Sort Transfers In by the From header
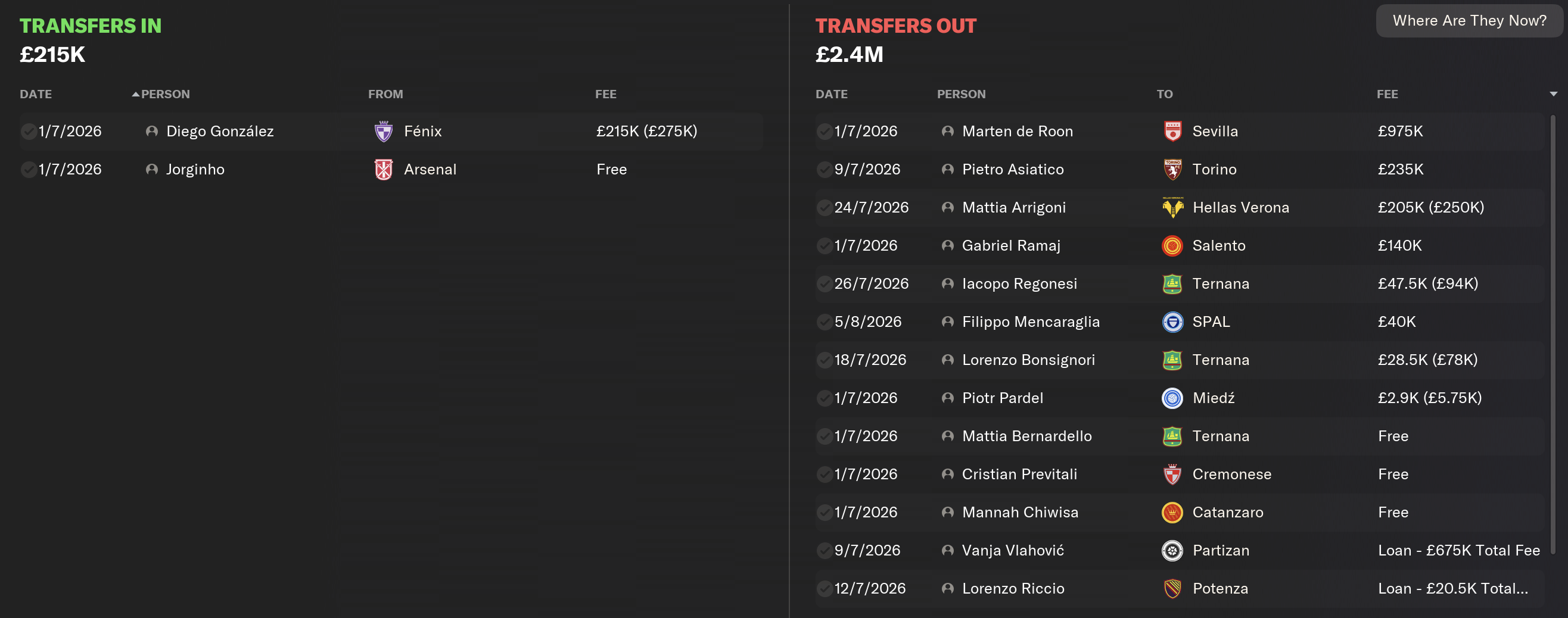The width and height of the screenshot is (1568, 618). tap(385, 94)
